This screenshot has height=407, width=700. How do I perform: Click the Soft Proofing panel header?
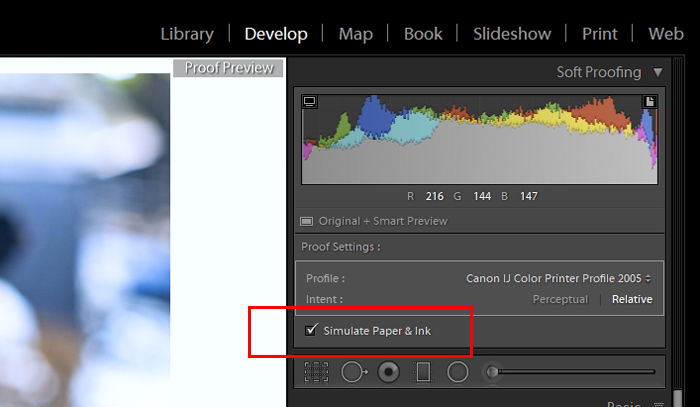click(x=599, y=72)
